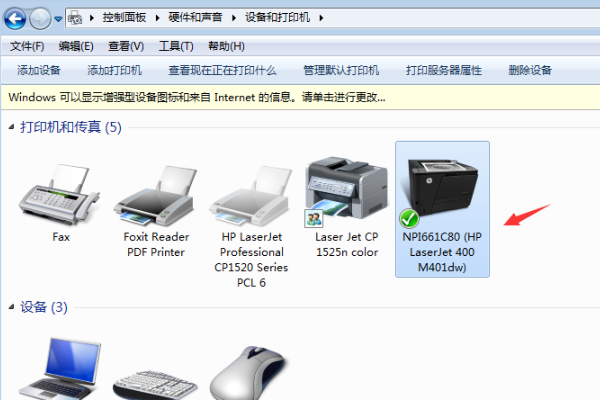Open dropdown arrow before 控制面板 breadcrumb

[x=92, y=18]
